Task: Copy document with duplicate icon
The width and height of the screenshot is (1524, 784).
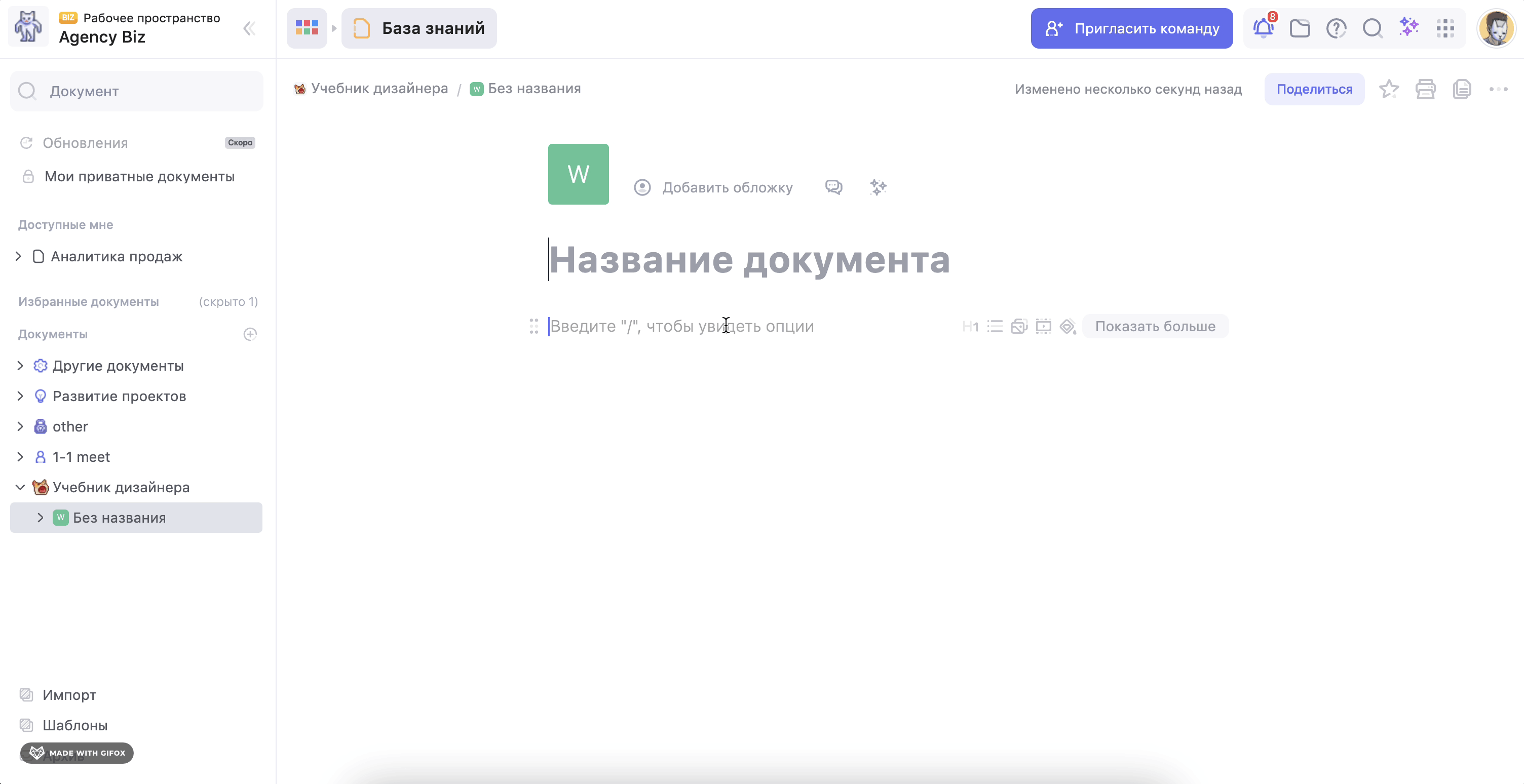Action: coord(1462,89)
